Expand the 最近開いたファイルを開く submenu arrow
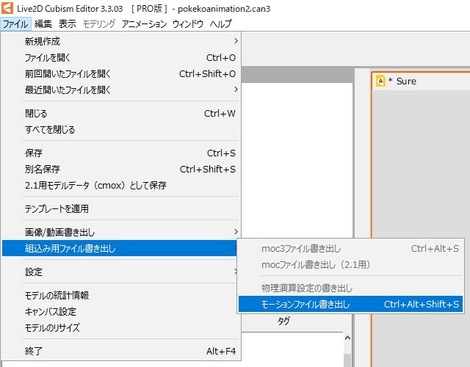Image resolution: width=470 pixels, height=367 pixels. tap(236, 89)
